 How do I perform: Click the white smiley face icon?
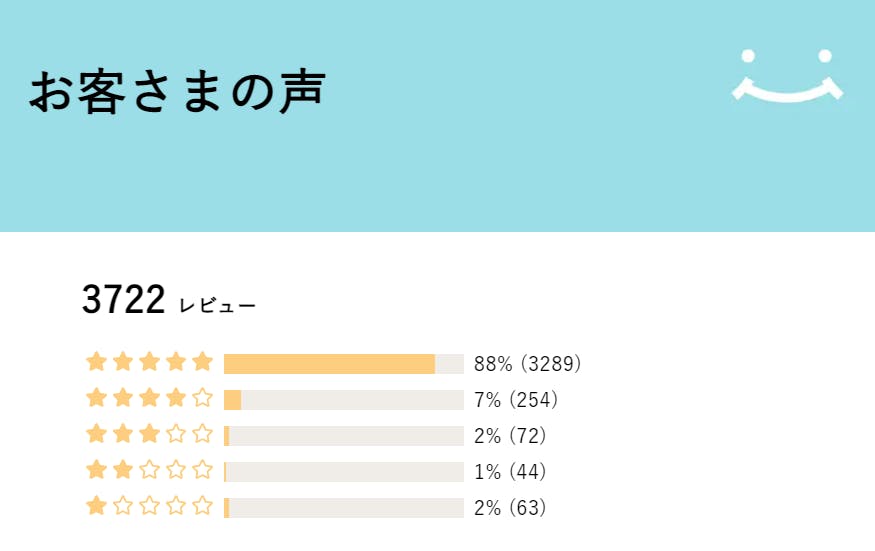tap(787, 75)
